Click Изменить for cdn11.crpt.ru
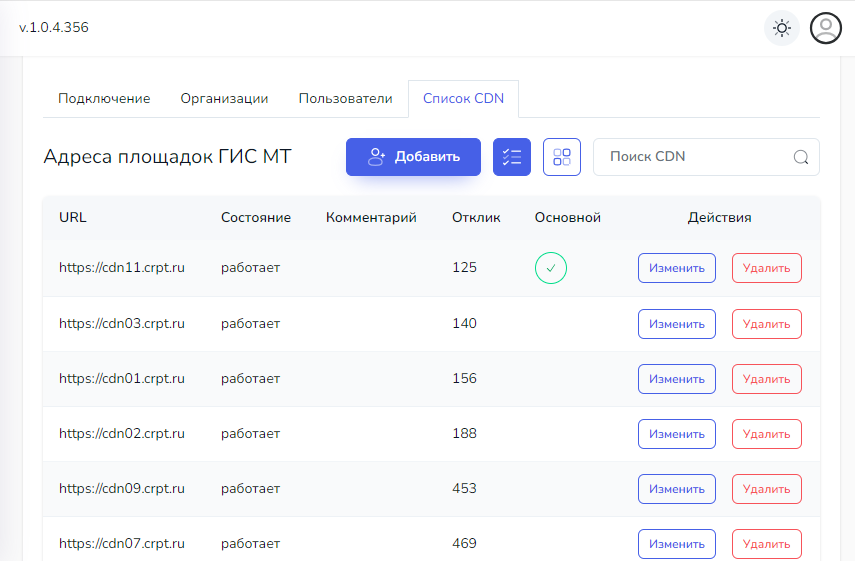The height and width of the screenshot is (561, 855). tap(677, 268)
